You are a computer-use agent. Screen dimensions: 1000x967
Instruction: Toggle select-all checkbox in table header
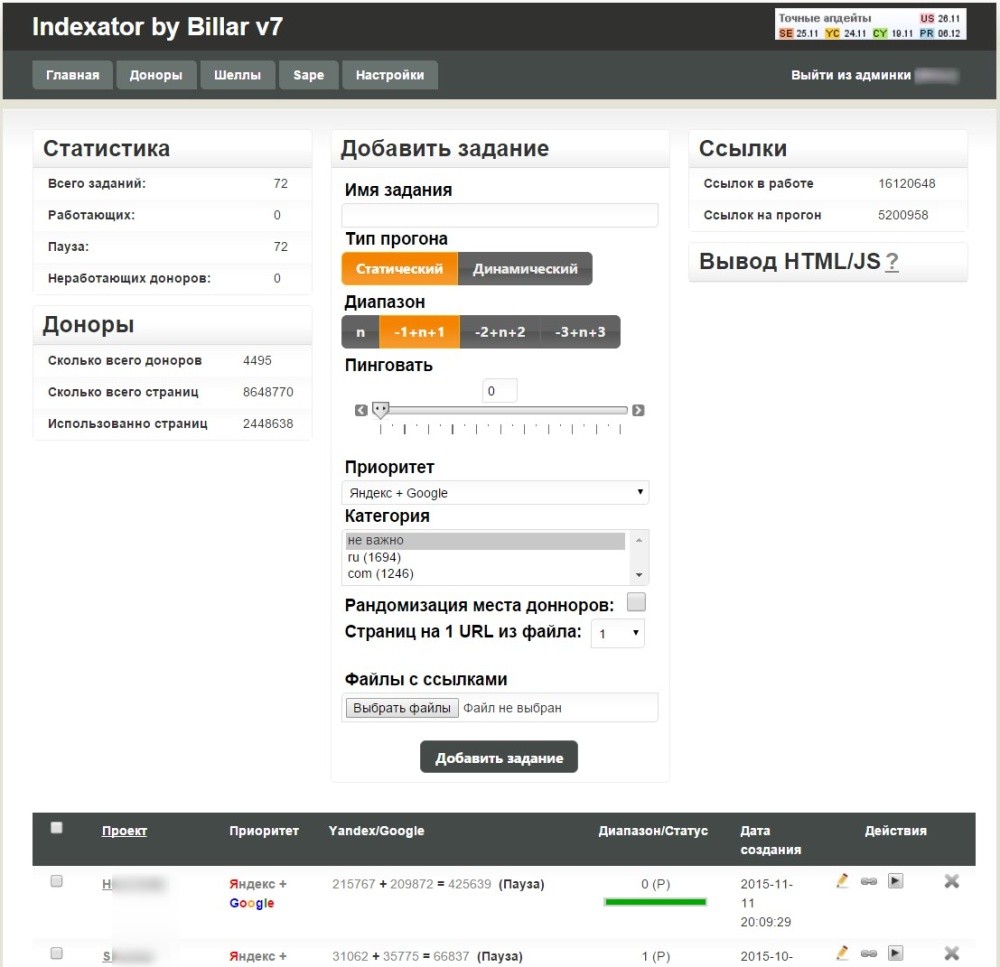57,828
